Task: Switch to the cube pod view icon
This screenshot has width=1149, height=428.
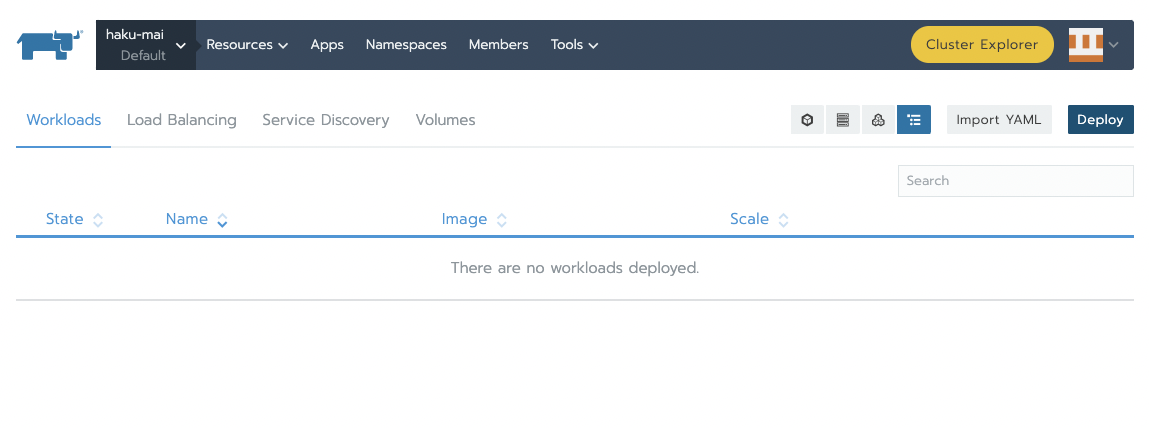Action: point(808,119)
